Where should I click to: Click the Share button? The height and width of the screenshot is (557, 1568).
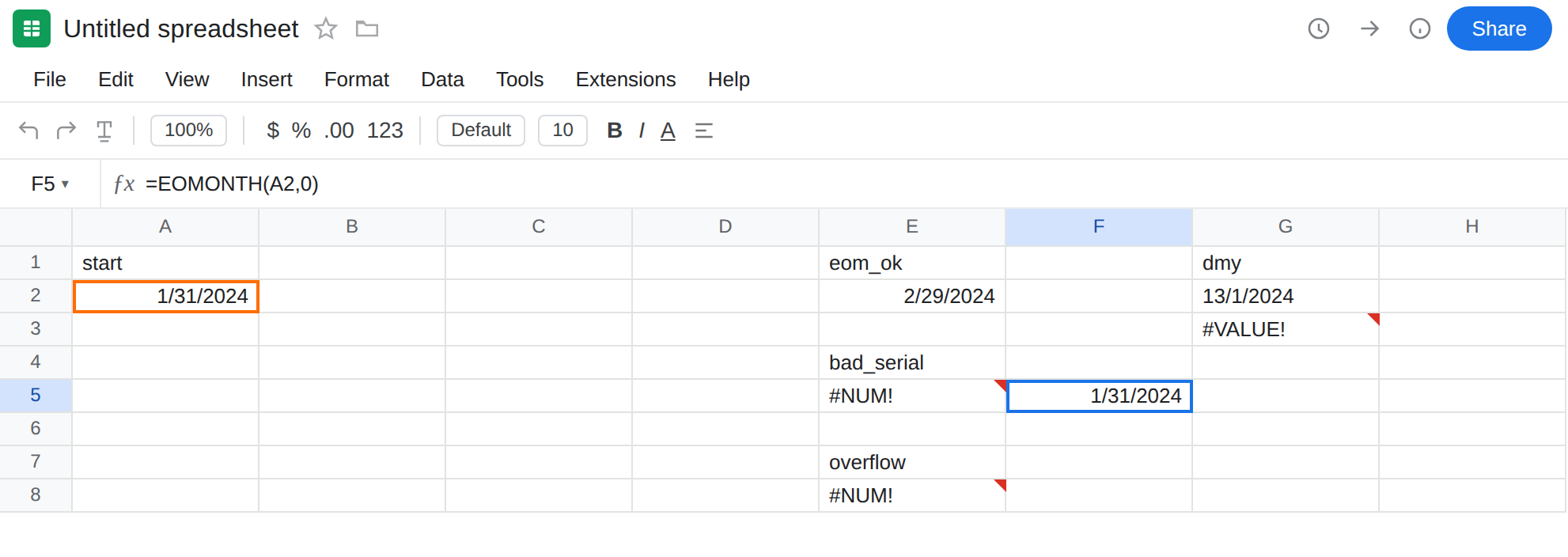[1499, 28]
